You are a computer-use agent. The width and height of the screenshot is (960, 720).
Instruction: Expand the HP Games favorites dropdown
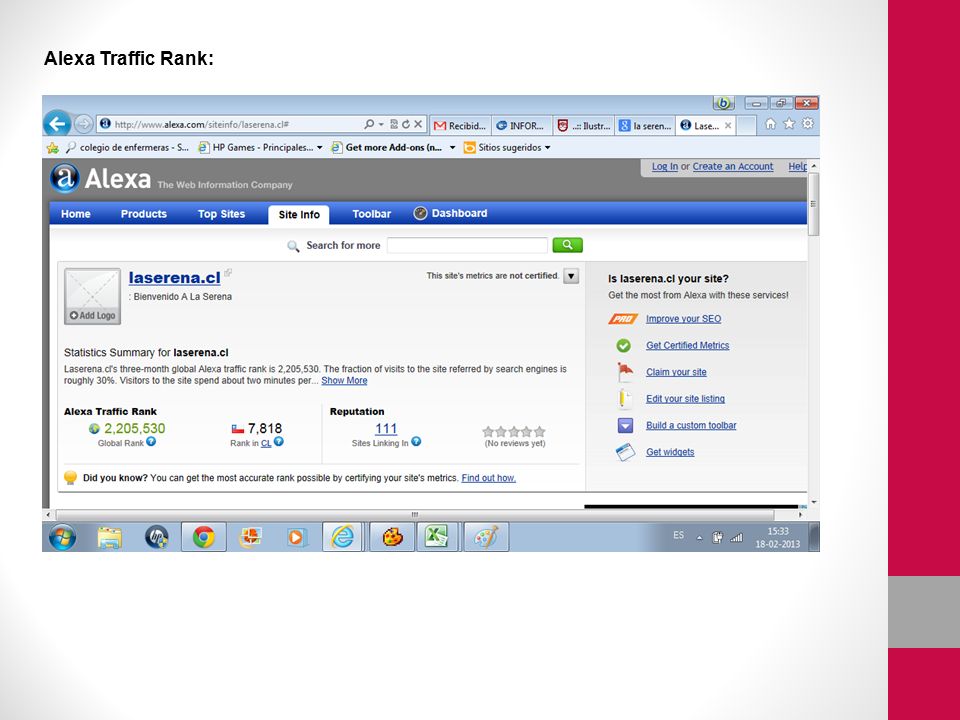[320, 148]
